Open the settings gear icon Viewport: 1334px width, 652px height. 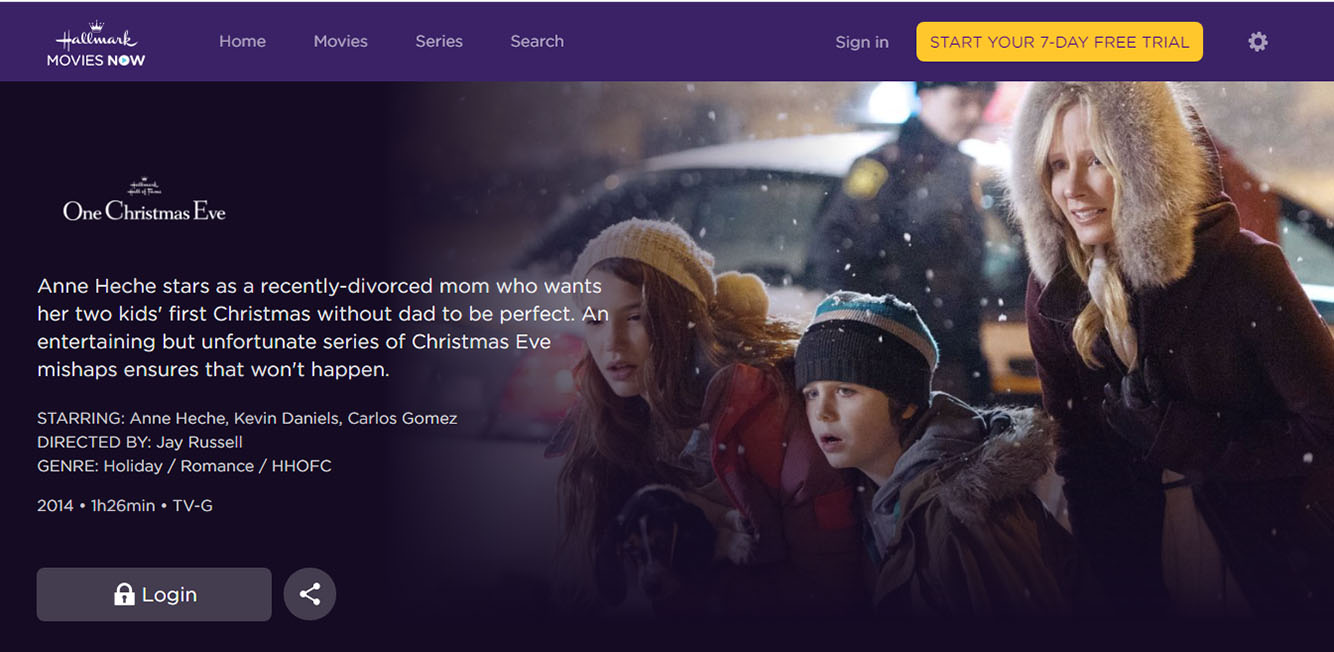(x=1258, y=42)
